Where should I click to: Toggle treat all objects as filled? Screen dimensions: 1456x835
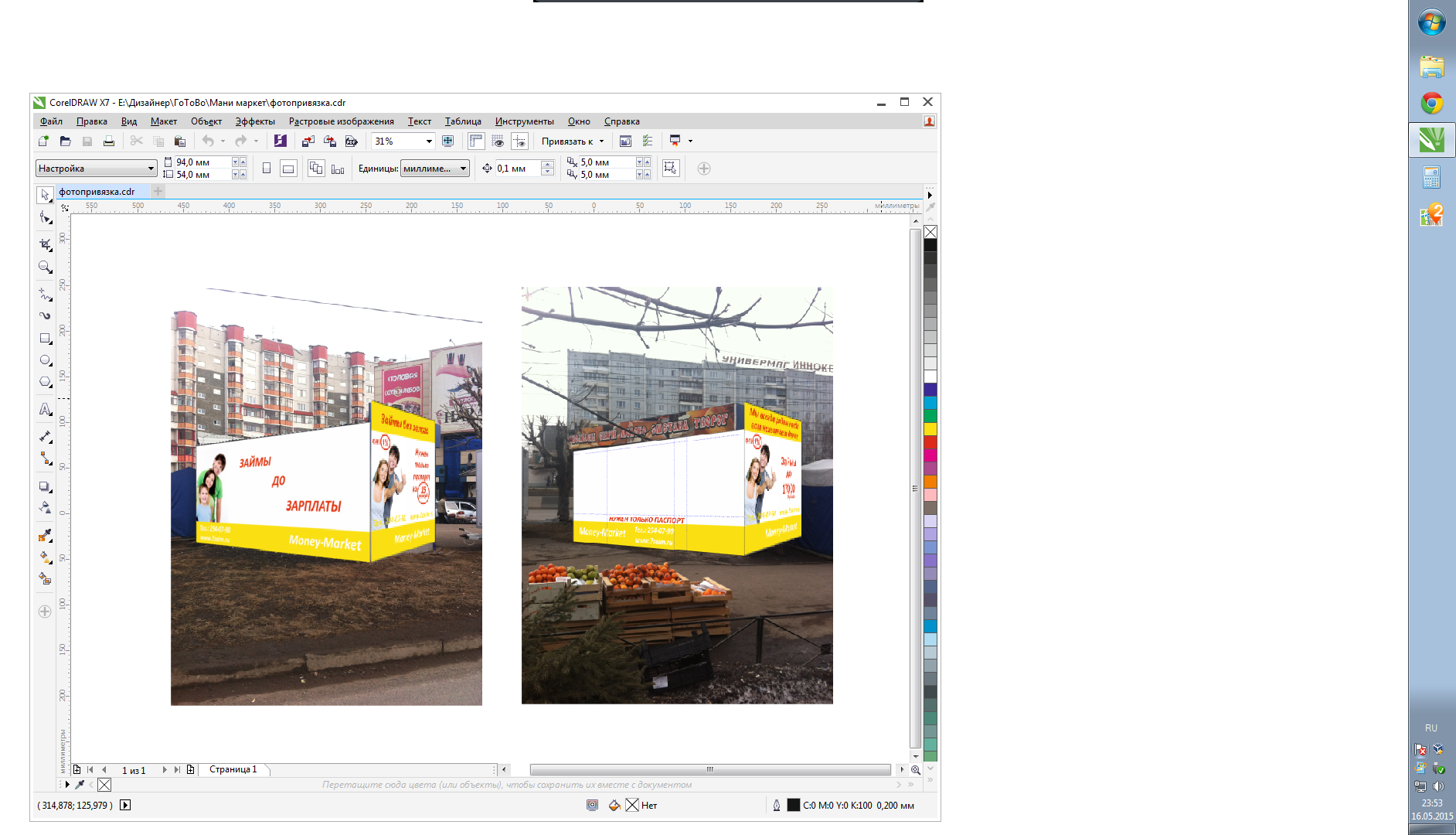(670, 169)
